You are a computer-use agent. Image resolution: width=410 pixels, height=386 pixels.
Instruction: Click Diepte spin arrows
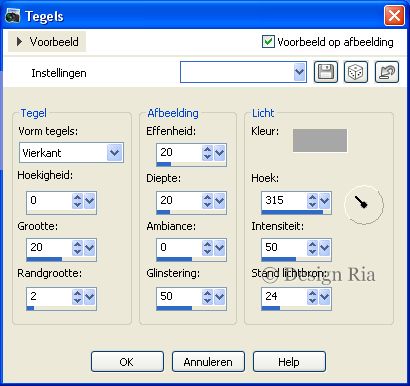click(x=207, y=201)
